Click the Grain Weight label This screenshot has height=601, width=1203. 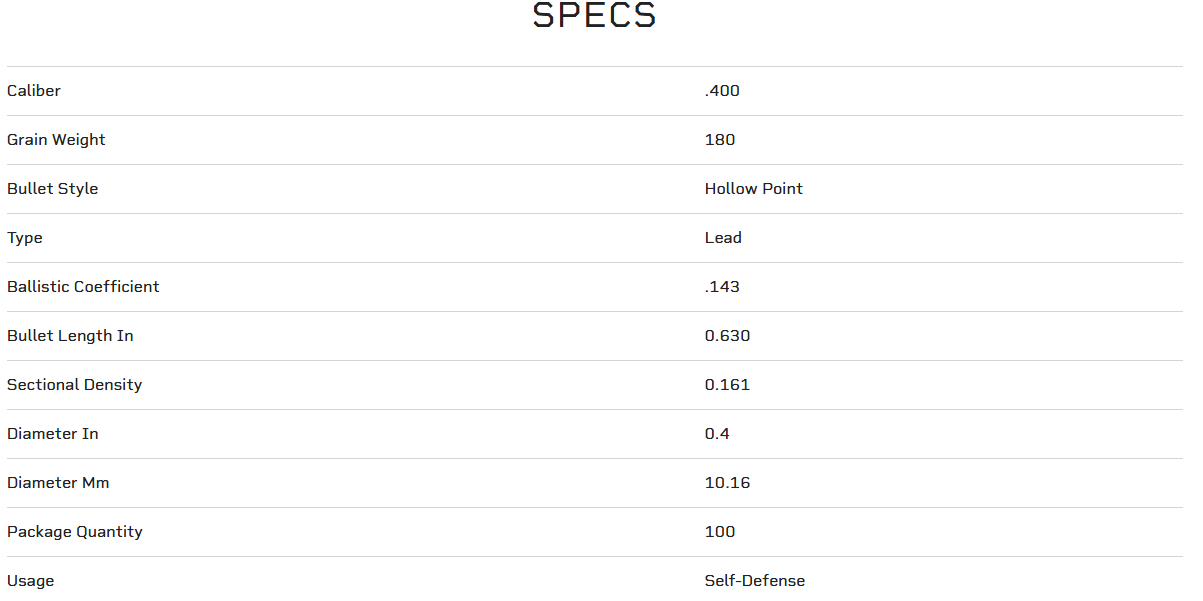(x=56, y=140)
